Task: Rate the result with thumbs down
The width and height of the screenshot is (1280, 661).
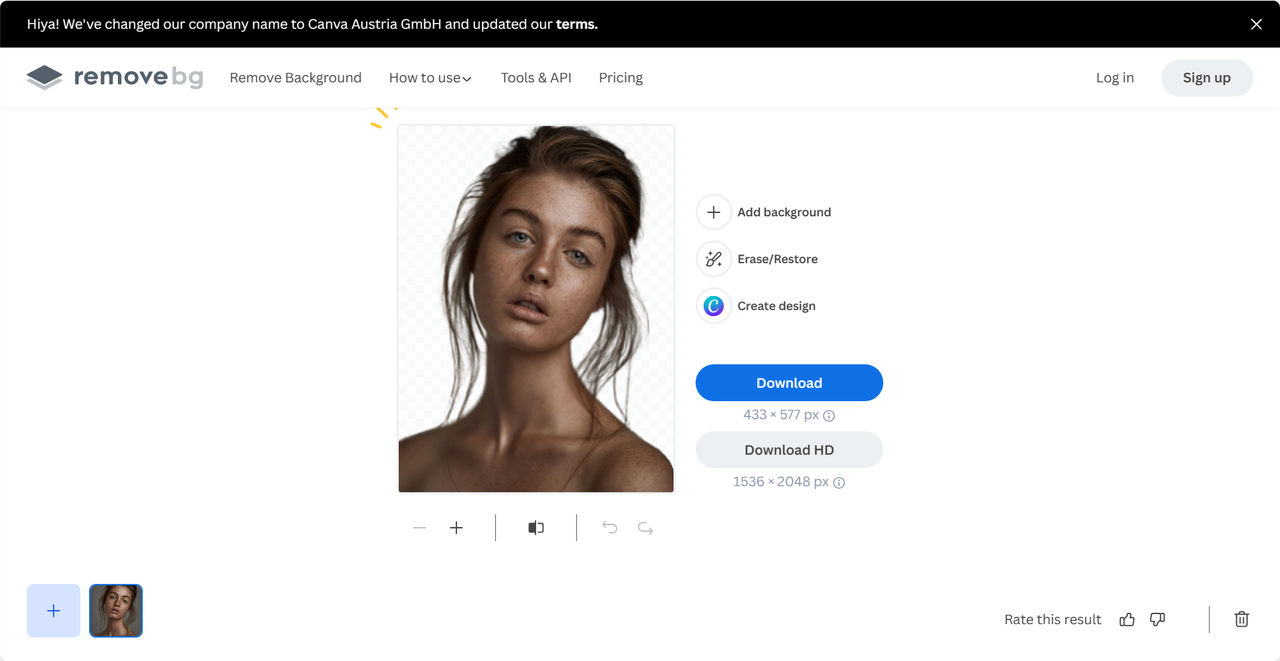Action: tap(1157, 619)
